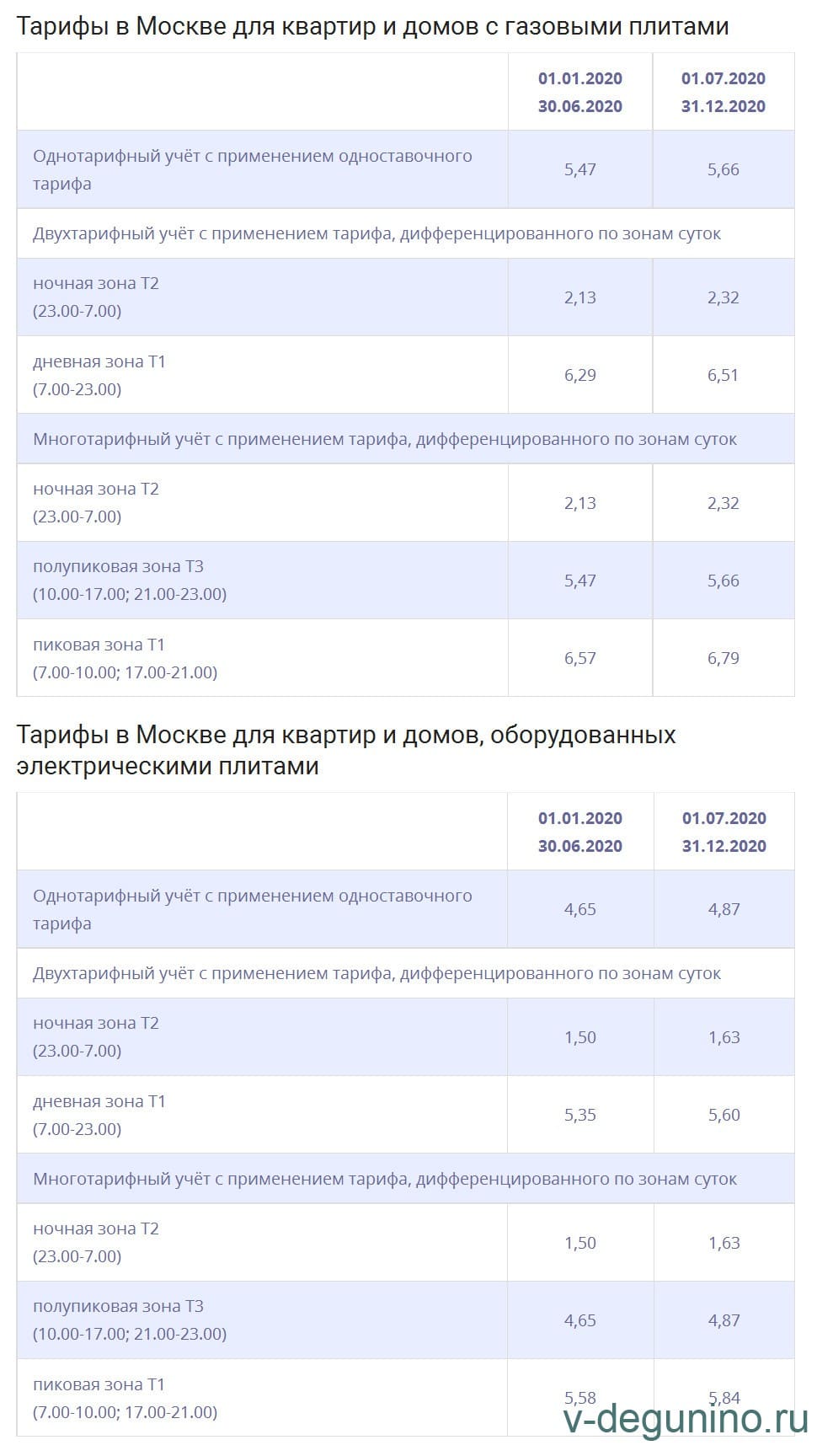
Task: Select the 6,57 peak zone T1 value
Action: click(580, 658)
